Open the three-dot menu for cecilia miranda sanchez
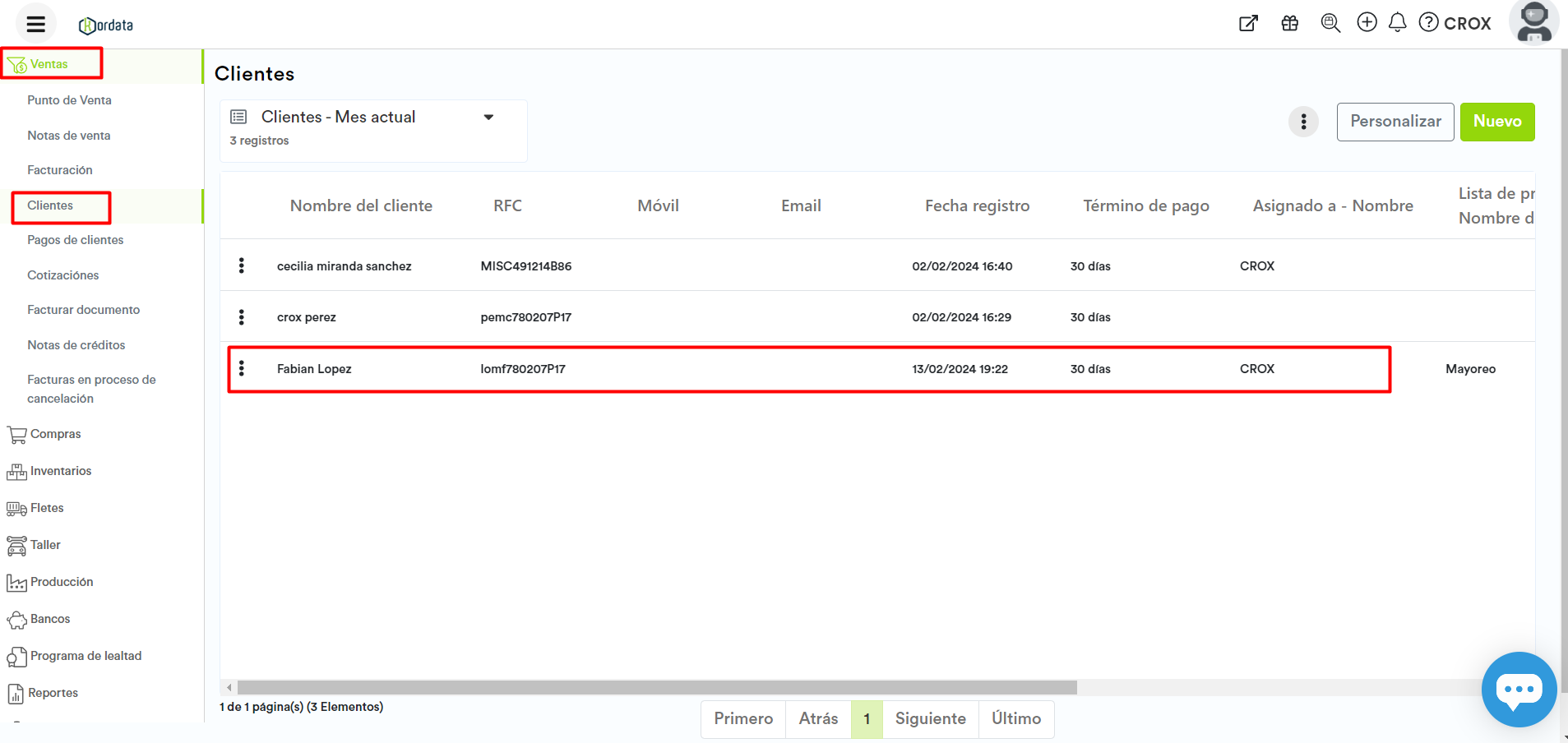This screenshot has width=1568, height=743. point(242,265)
